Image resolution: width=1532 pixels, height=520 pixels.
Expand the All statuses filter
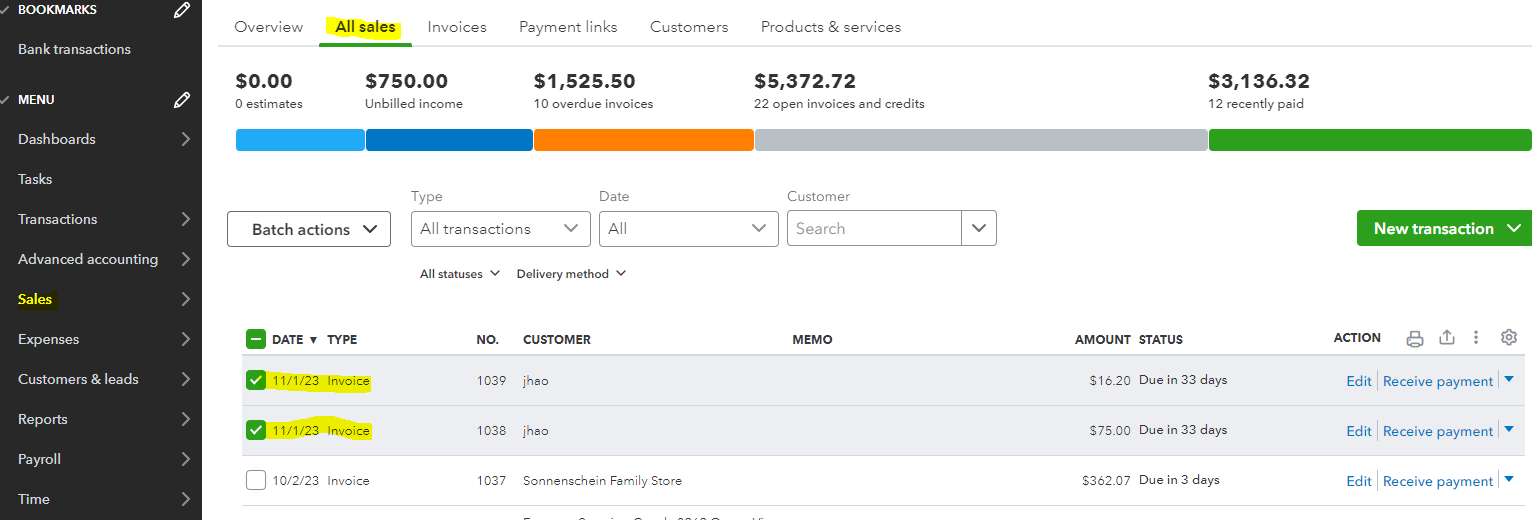459,274
